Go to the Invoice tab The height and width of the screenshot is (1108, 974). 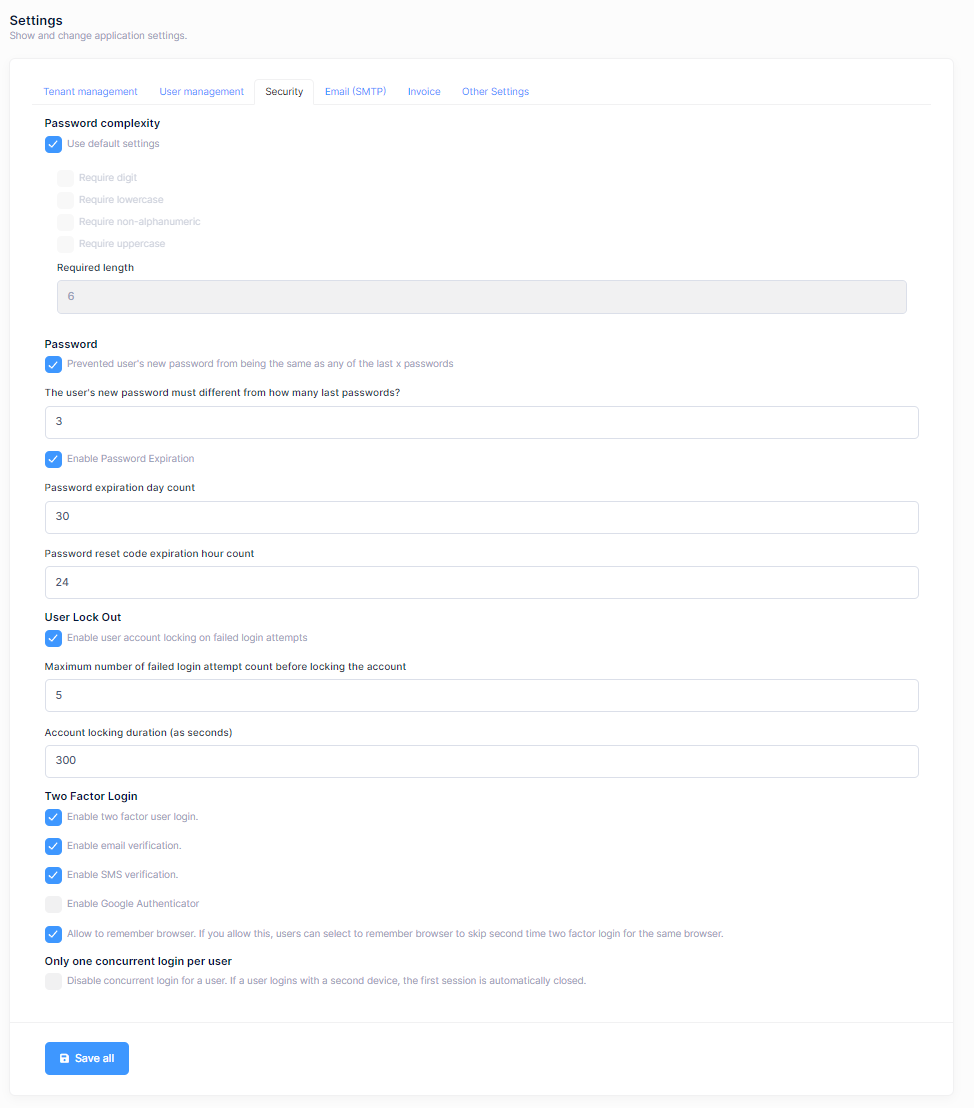(x=424, y=92)
